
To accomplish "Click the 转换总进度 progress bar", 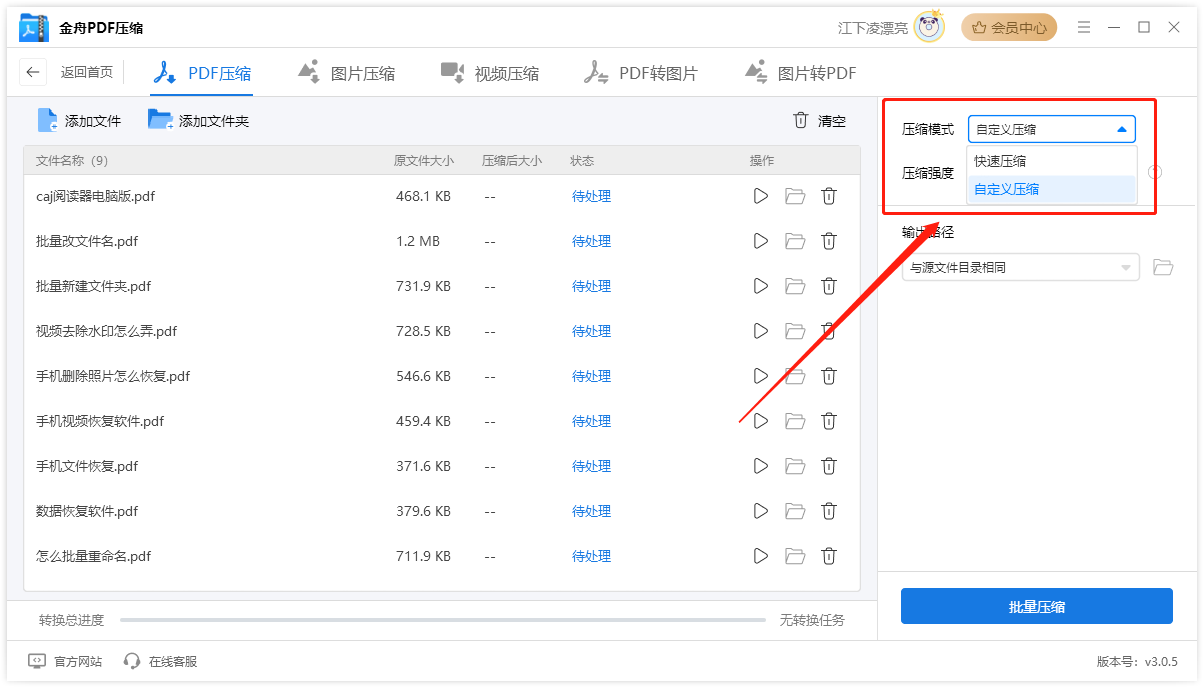I will coord(440,620).
